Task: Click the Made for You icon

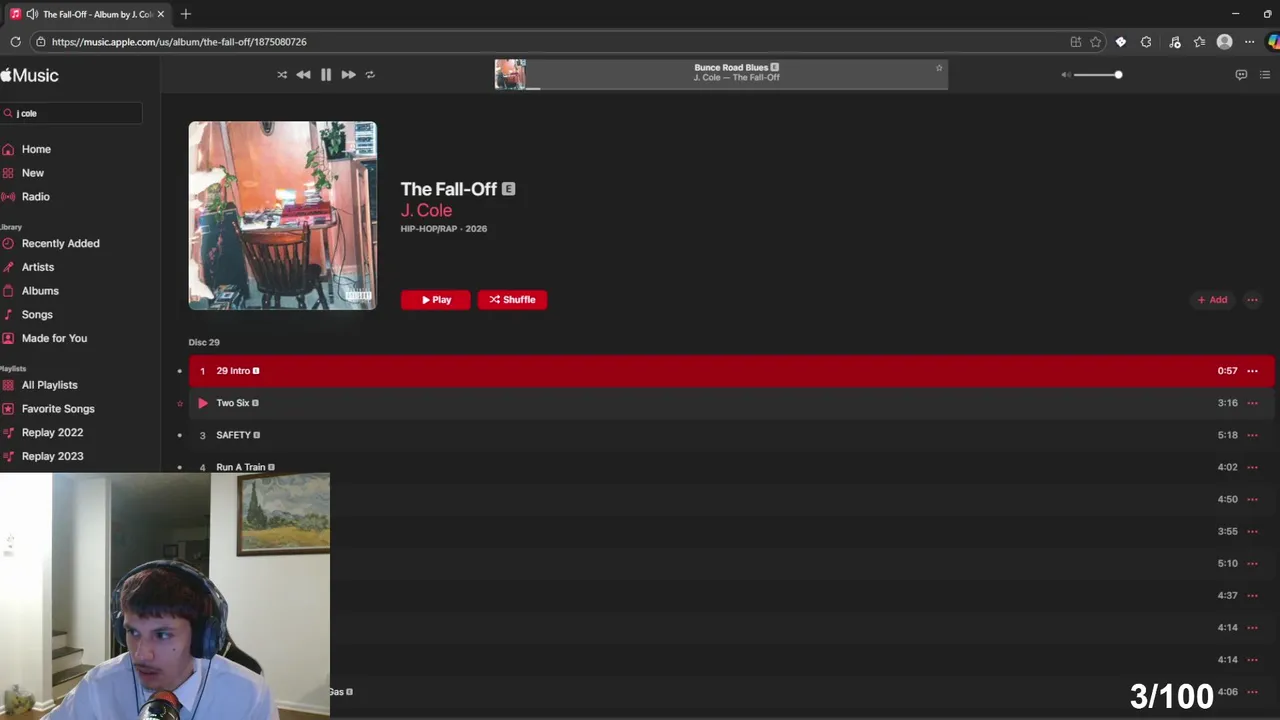Action: coord(8,338)
